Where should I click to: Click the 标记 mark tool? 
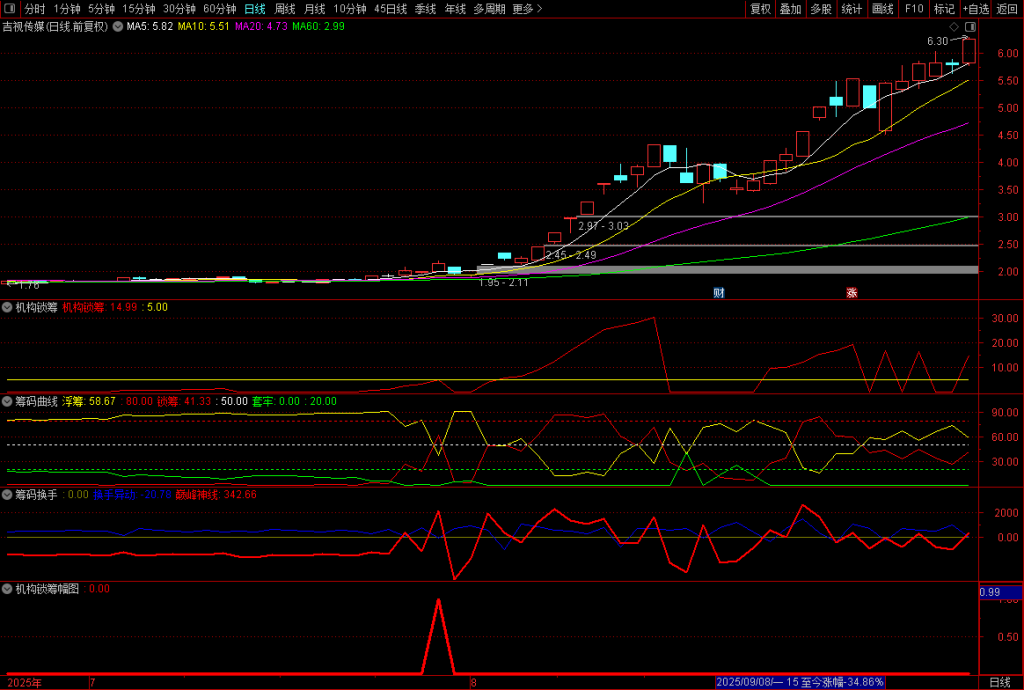(944, 9)
